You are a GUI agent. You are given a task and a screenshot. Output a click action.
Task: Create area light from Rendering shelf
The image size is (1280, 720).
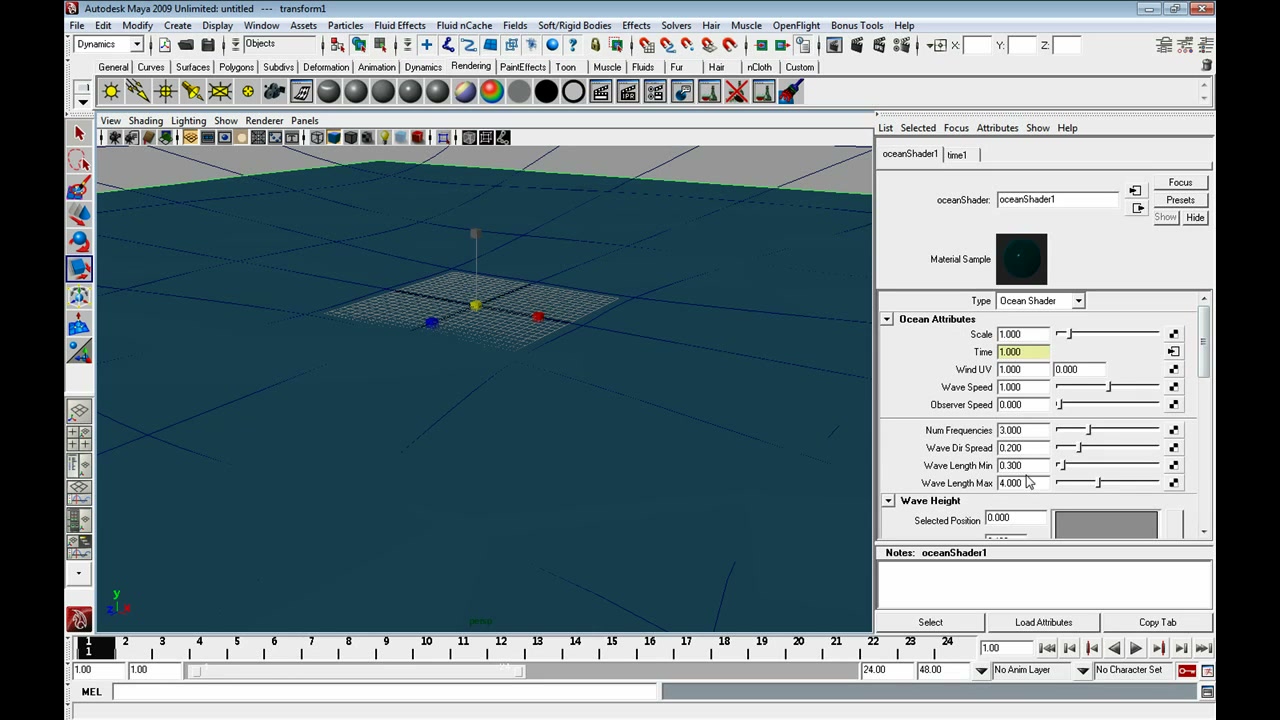tap(219, 92)
